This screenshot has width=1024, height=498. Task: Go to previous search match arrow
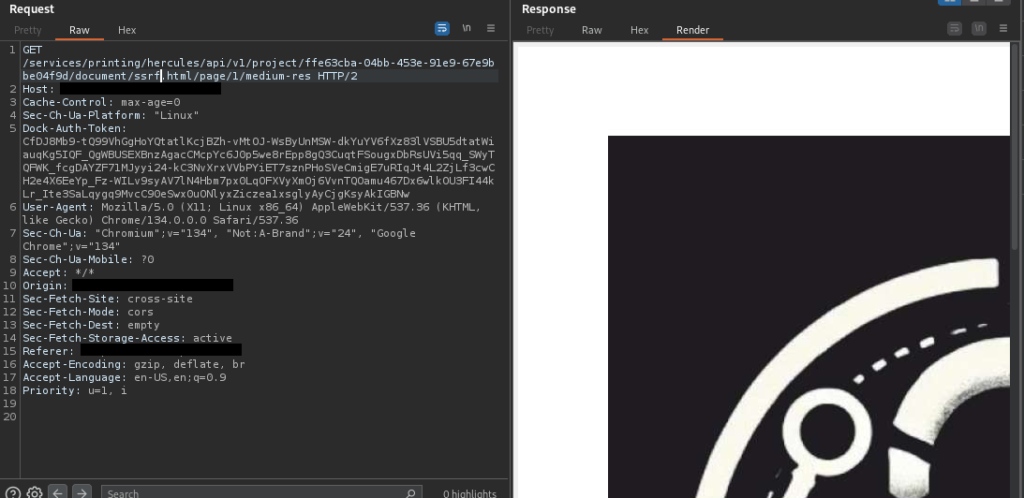pyautogui.click(x=57, y=493)
